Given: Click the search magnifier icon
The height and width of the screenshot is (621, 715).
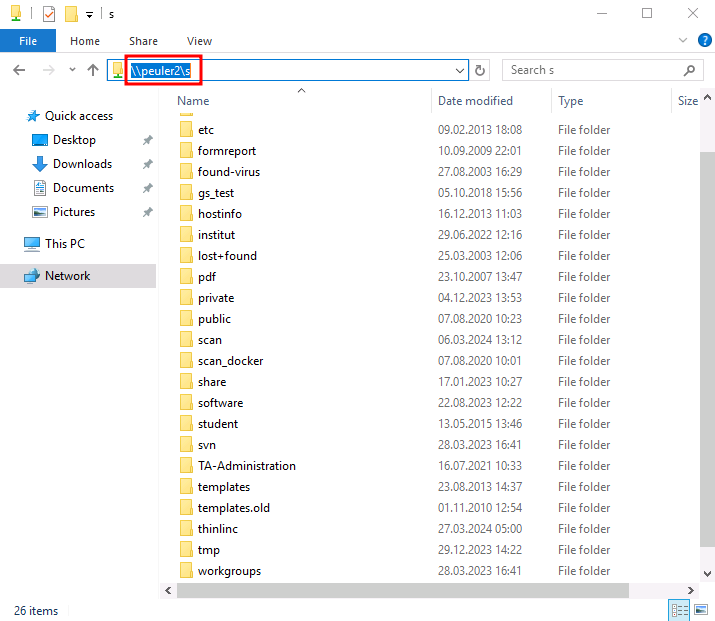Looking at the screenshot, I should pyautogui.click(x=689, y=70).
